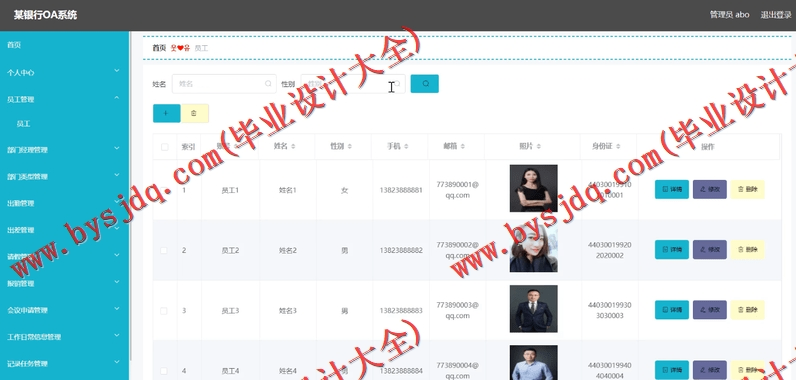796x380 pixels.
Task: Click the yellow batch delete trash button
Action: [x=195, y=113]
